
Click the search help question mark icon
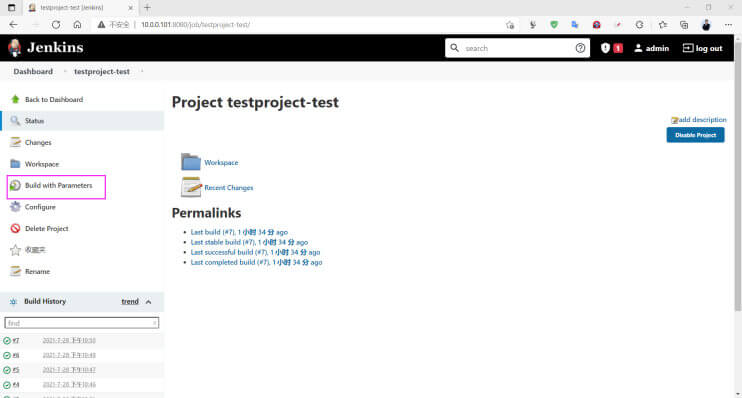[x=580, y=48]
